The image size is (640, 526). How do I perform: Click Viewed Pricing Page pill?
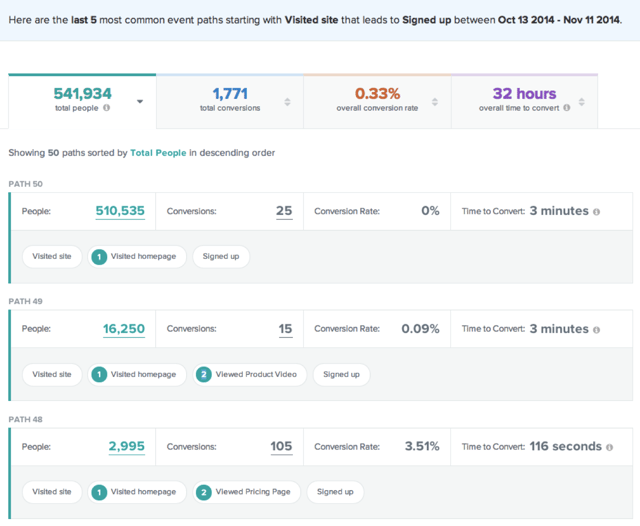pyautogui.click(x=247, y=492)
